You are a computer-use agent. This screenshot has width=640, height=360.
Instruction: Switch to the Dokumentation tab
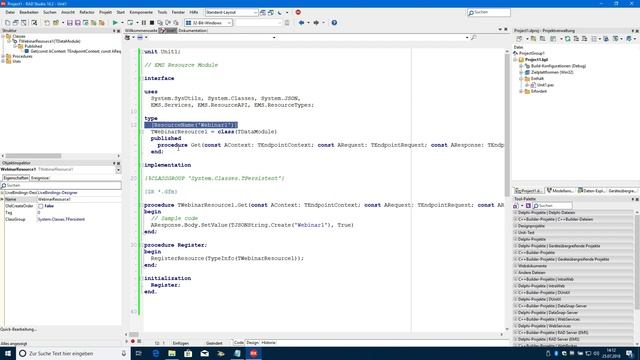(x=193, y=31)
